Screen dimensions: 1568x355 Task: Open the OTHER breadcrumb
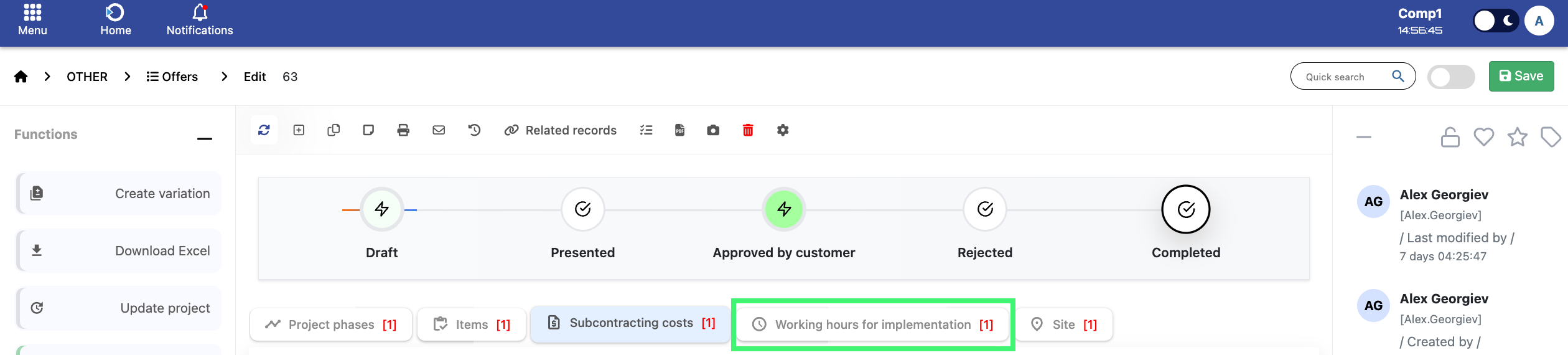pyautogui.click(x=87, y=77)
